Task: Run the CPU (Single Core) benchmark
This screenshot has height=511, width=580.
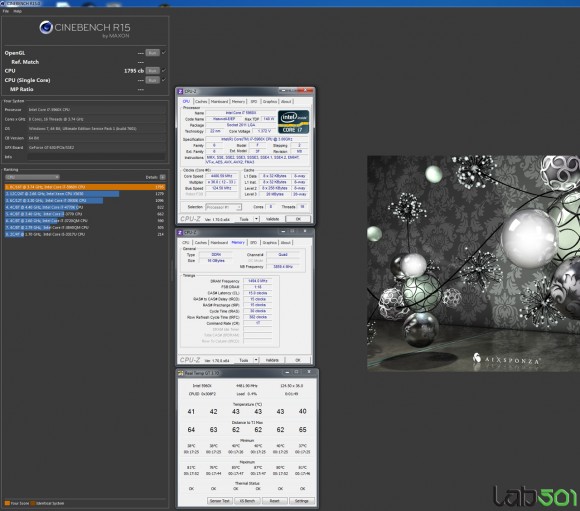Action: pyautogui.click(x=152, y=80)
